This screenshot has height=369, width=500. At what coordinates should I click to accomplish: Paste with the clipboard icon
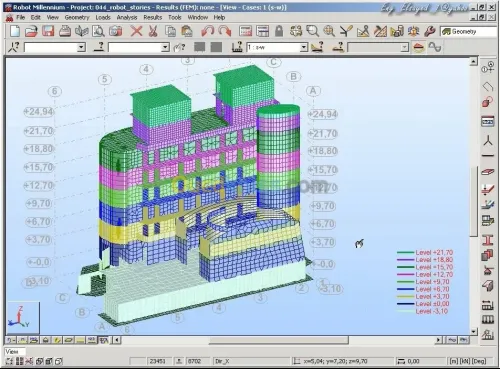click(x=187, y=31)
